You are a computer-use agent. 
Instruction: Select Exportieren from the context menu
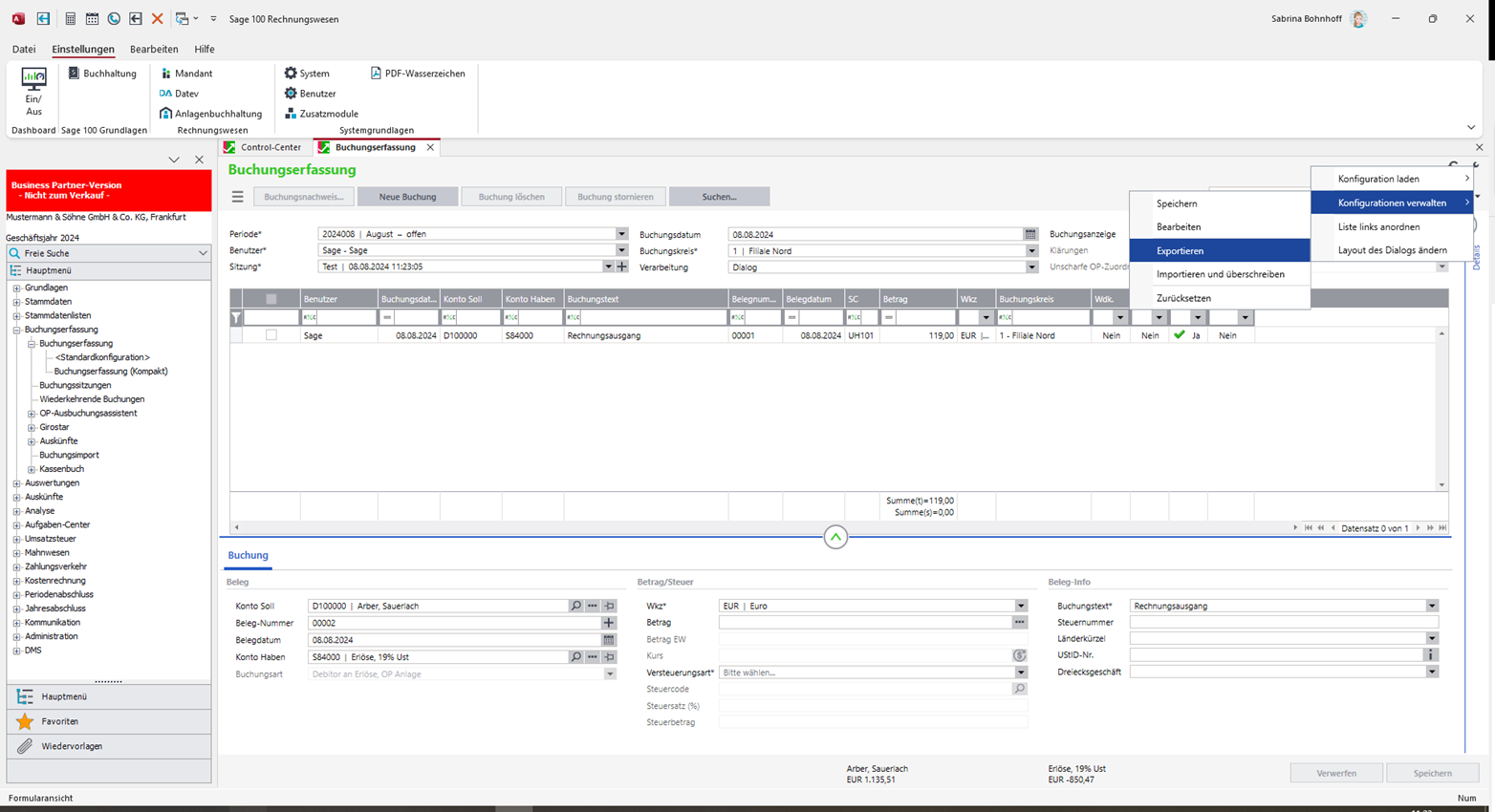pos(1180,250)
